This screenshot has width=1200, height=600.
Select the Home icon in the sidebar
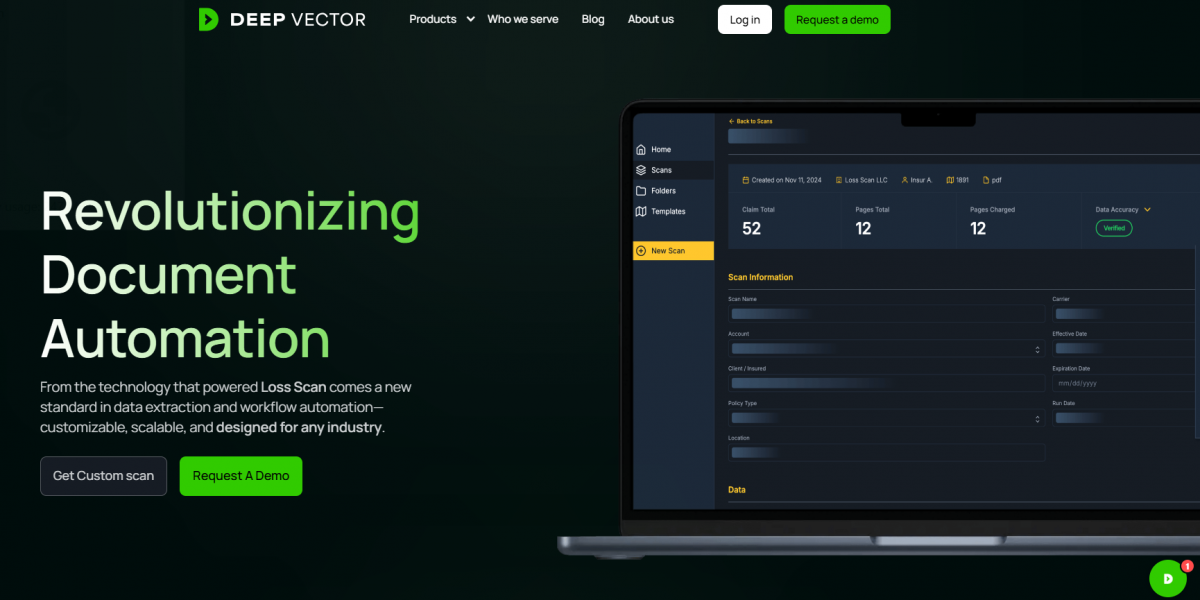click(641, 149)
